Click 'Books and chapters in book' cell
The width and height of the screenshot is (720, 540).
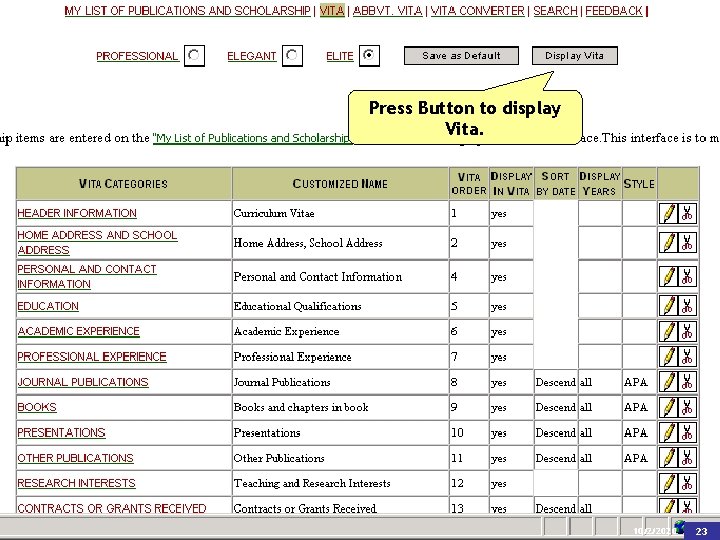click(340, 407)
